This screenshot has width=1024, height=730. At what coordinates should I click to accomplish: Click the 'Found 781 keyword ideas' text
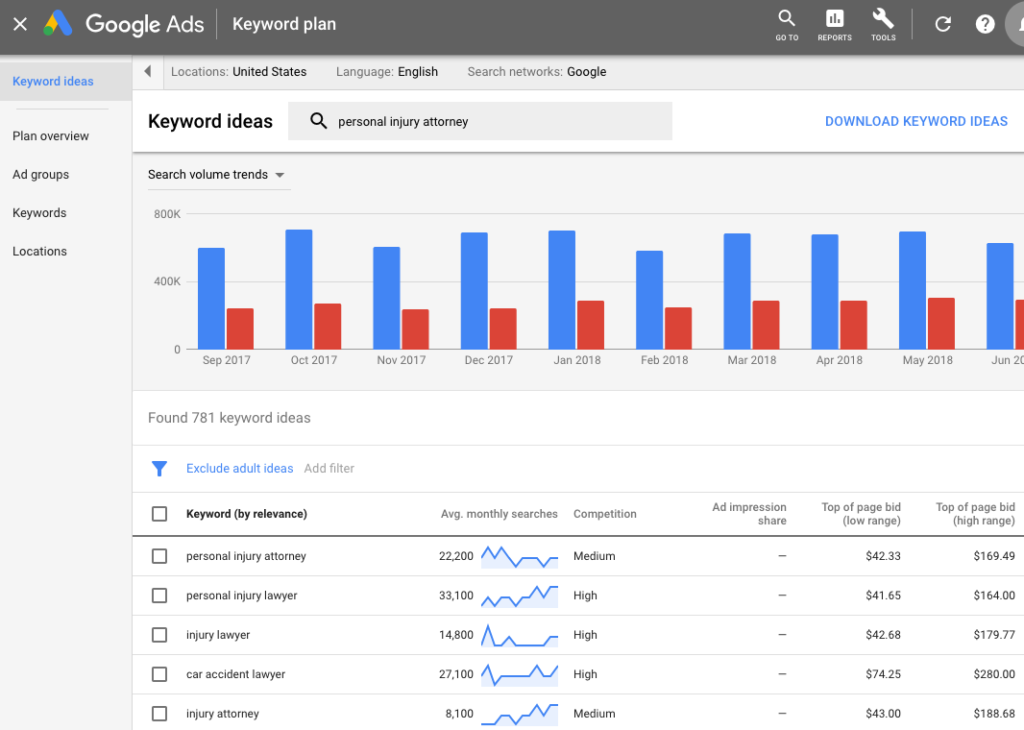pyautogui.click(x=229, y=418)
